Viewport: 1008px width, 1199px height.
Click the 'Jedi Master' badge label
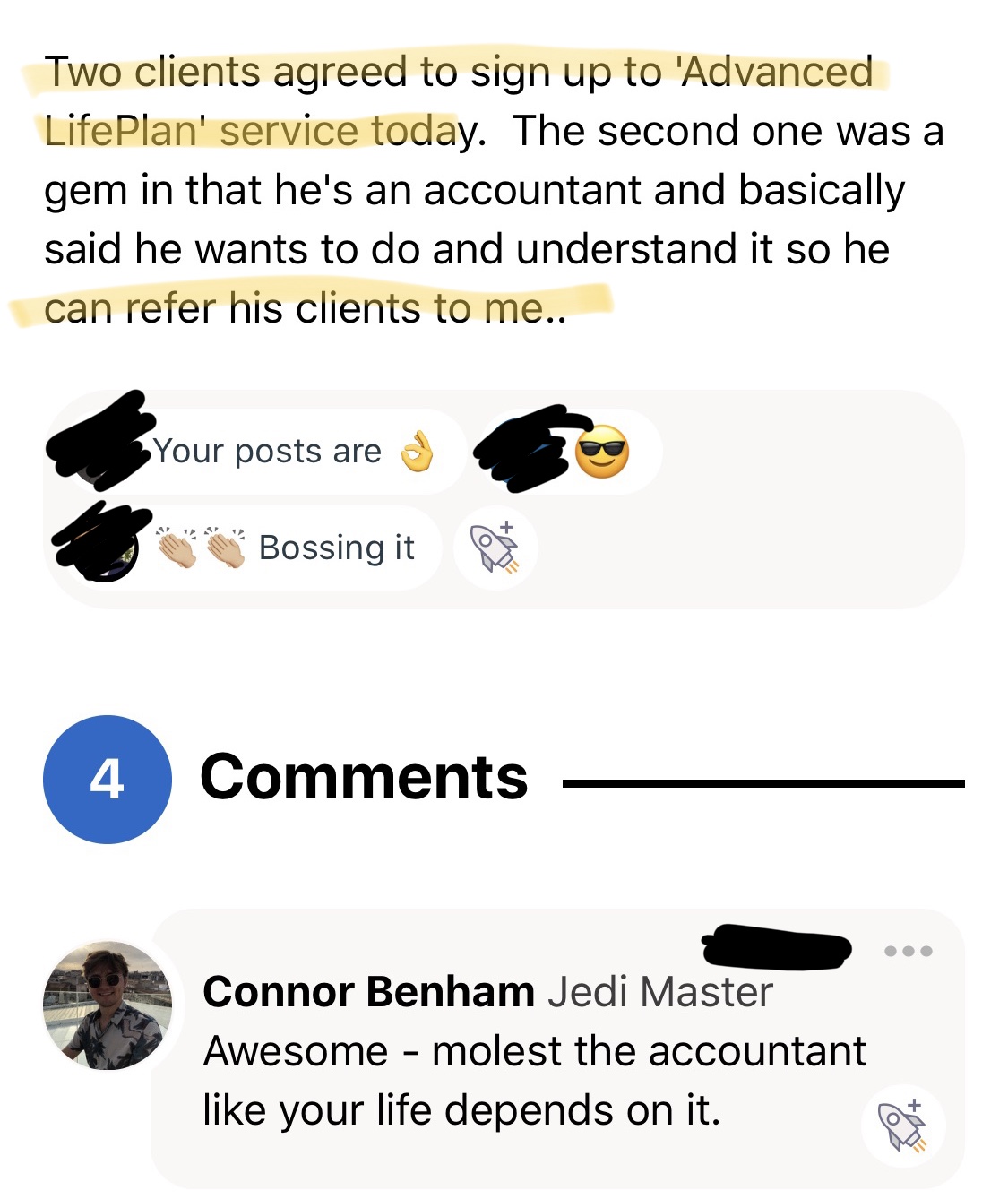tap(661, 992)
